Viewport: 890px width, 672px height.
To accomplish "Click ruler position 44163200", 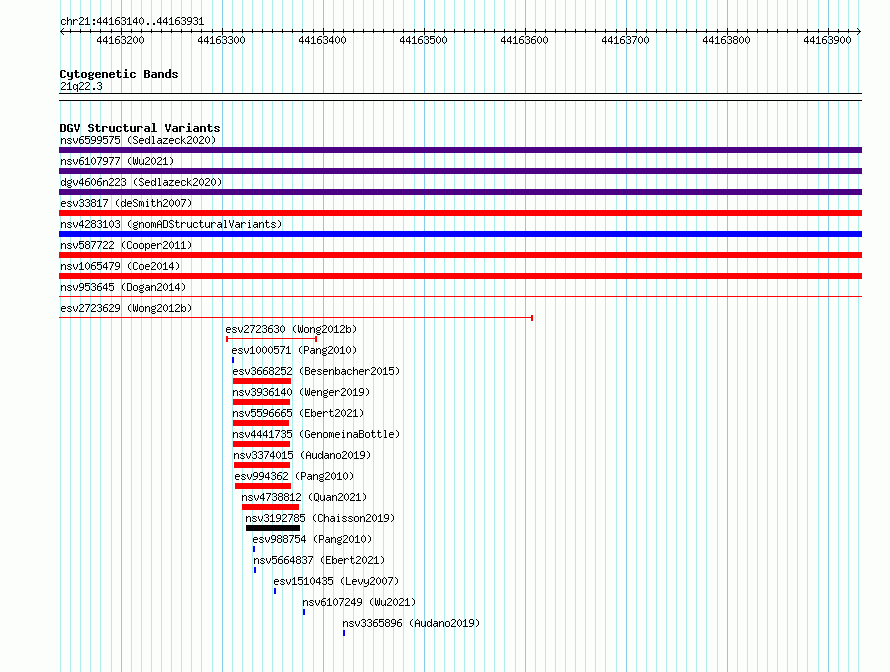I will (120, 40).
